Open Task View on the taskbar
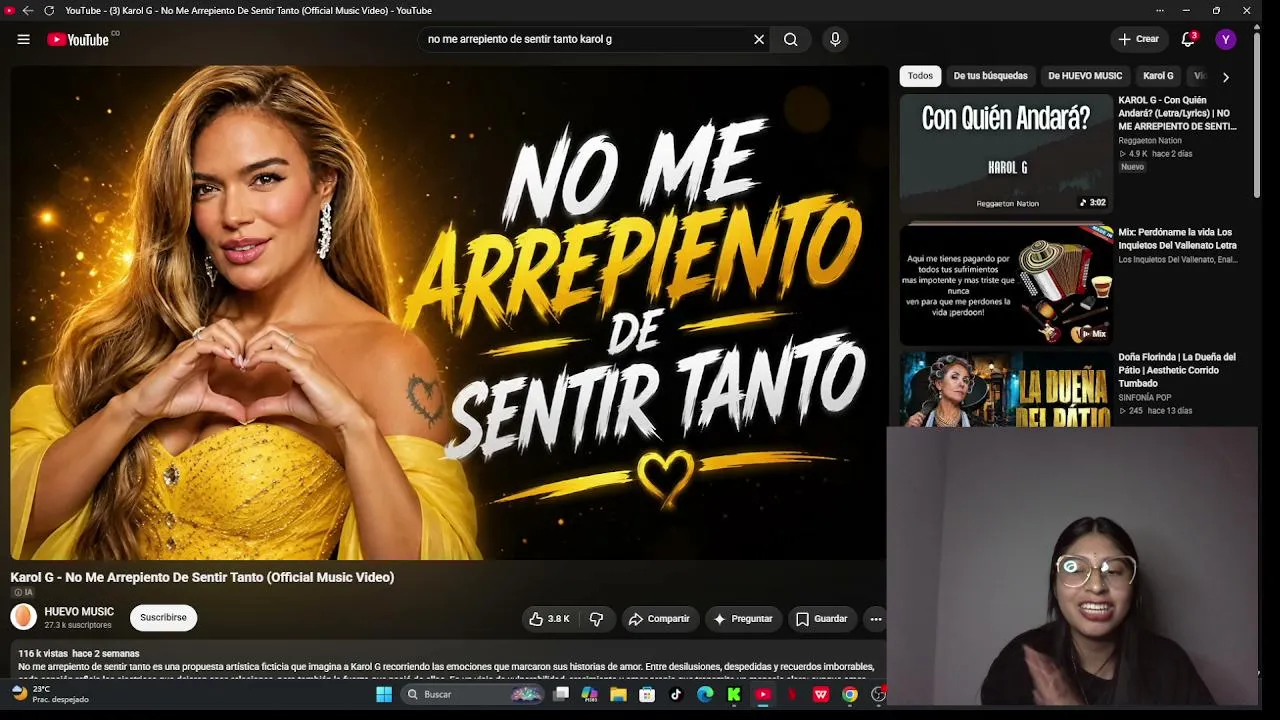The height and width of the screenshot is (720, 1280). tap(561, 694)
